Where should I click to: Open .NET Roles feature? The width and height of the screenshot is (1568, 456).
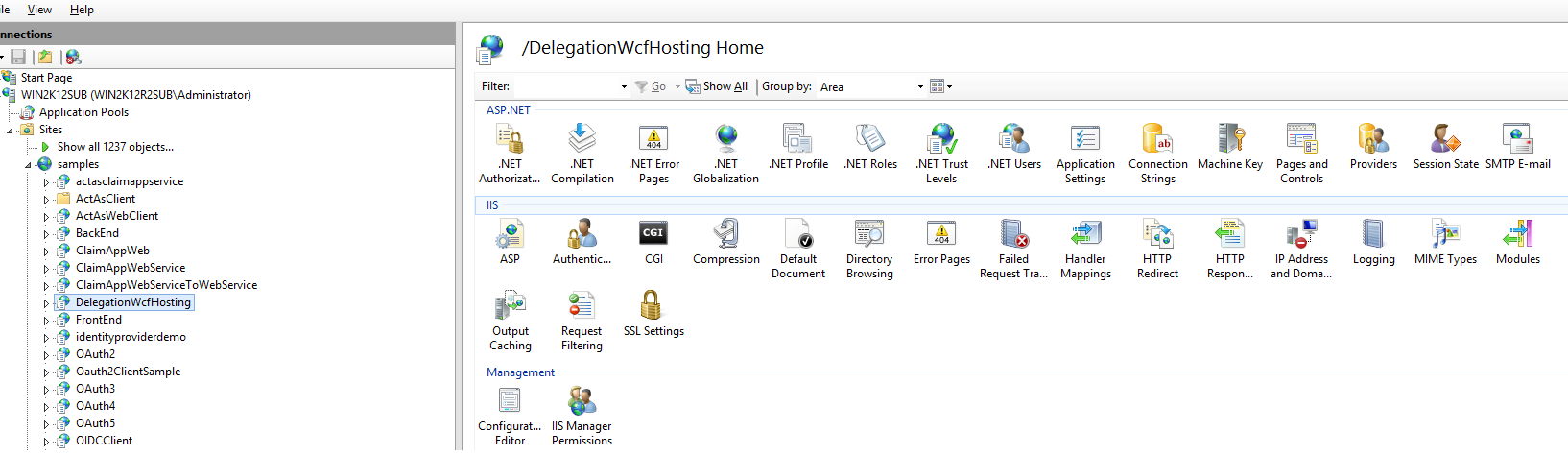pyautogui.click(x=870, y=146)
